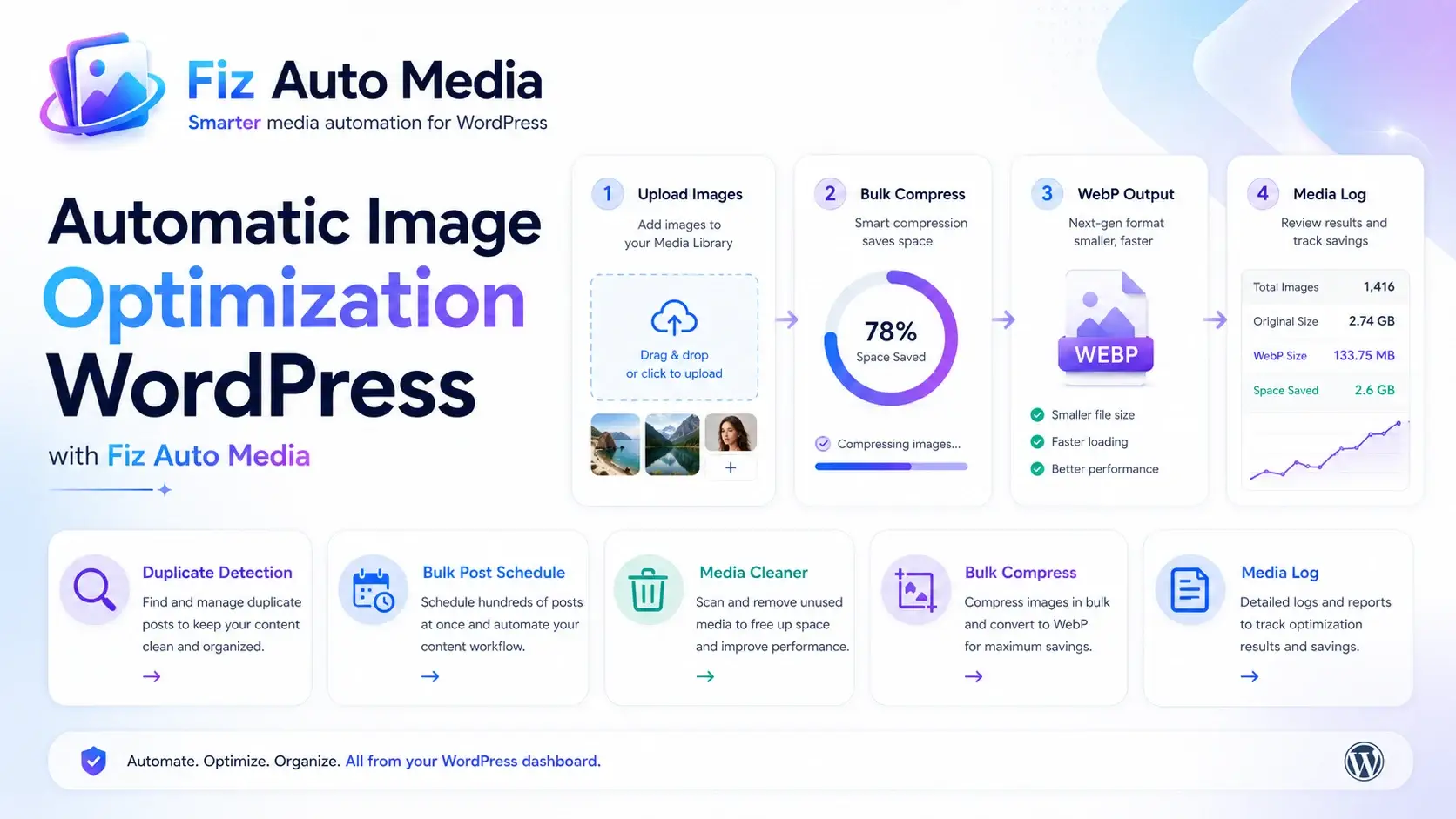Click the arrow under Media Cleaner
Screen dimensions: 1456x819
705,676
